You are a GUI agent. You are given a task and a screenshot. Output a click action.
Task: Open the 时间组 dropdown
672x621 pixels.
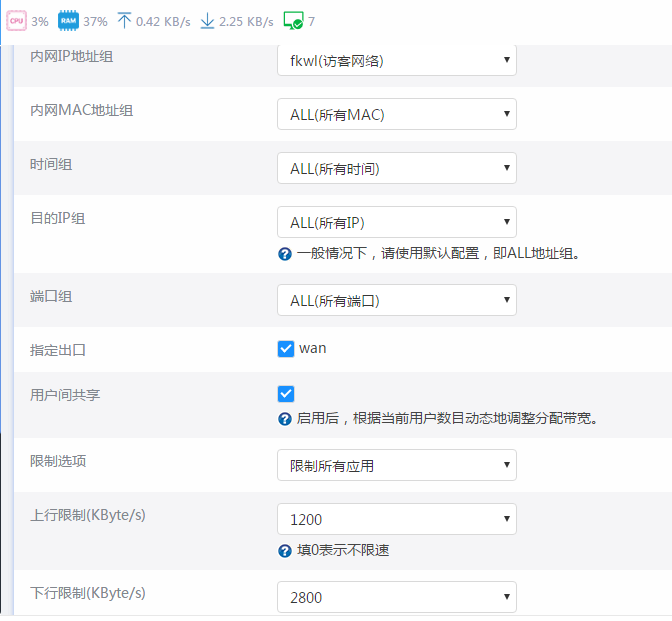point(397,168)
